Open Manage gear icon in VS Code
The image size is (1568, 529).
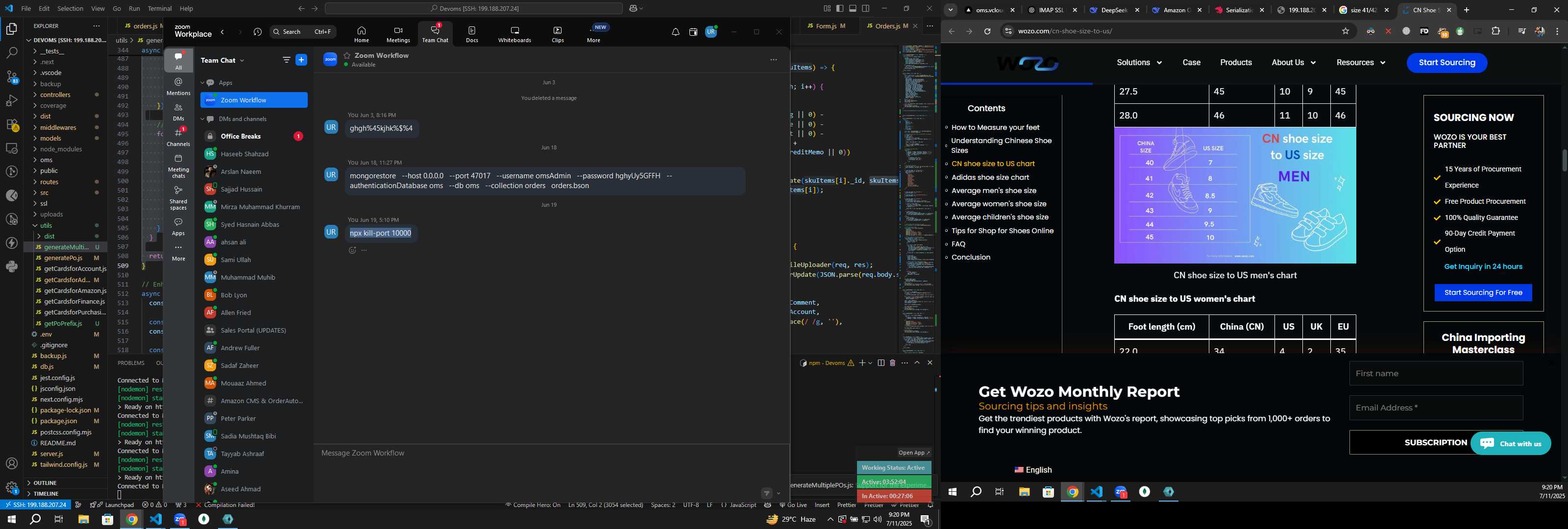[12, 487]
